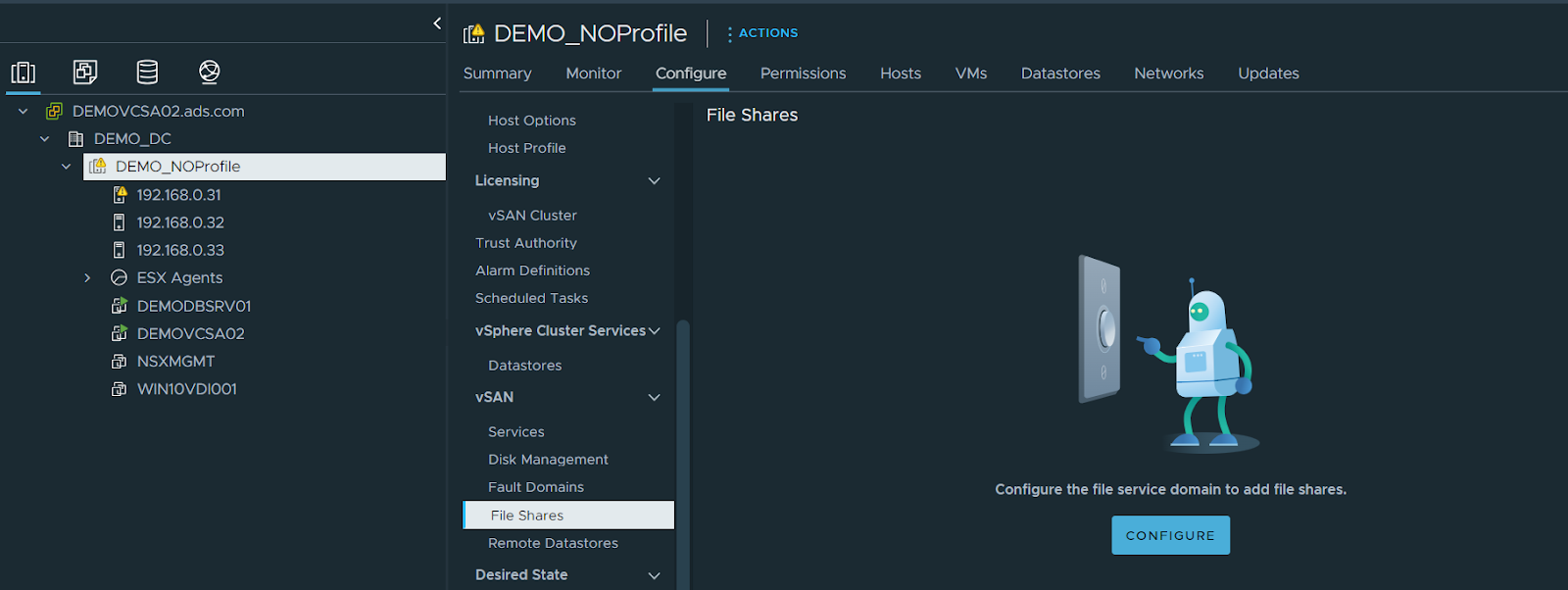Viewport: 1568px width, 590px height.
Task: Open Datastores under vSphere Cluster Services
Action: point(525,365)
